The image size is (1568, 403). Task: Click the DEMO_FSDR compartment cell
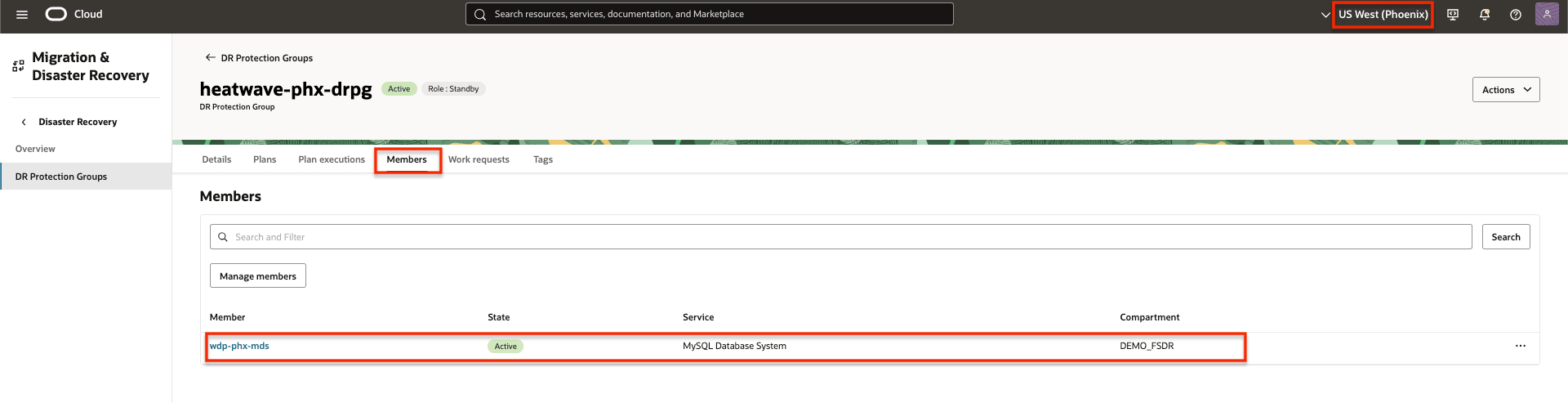pyautogui.click(x=1147, y=346)
